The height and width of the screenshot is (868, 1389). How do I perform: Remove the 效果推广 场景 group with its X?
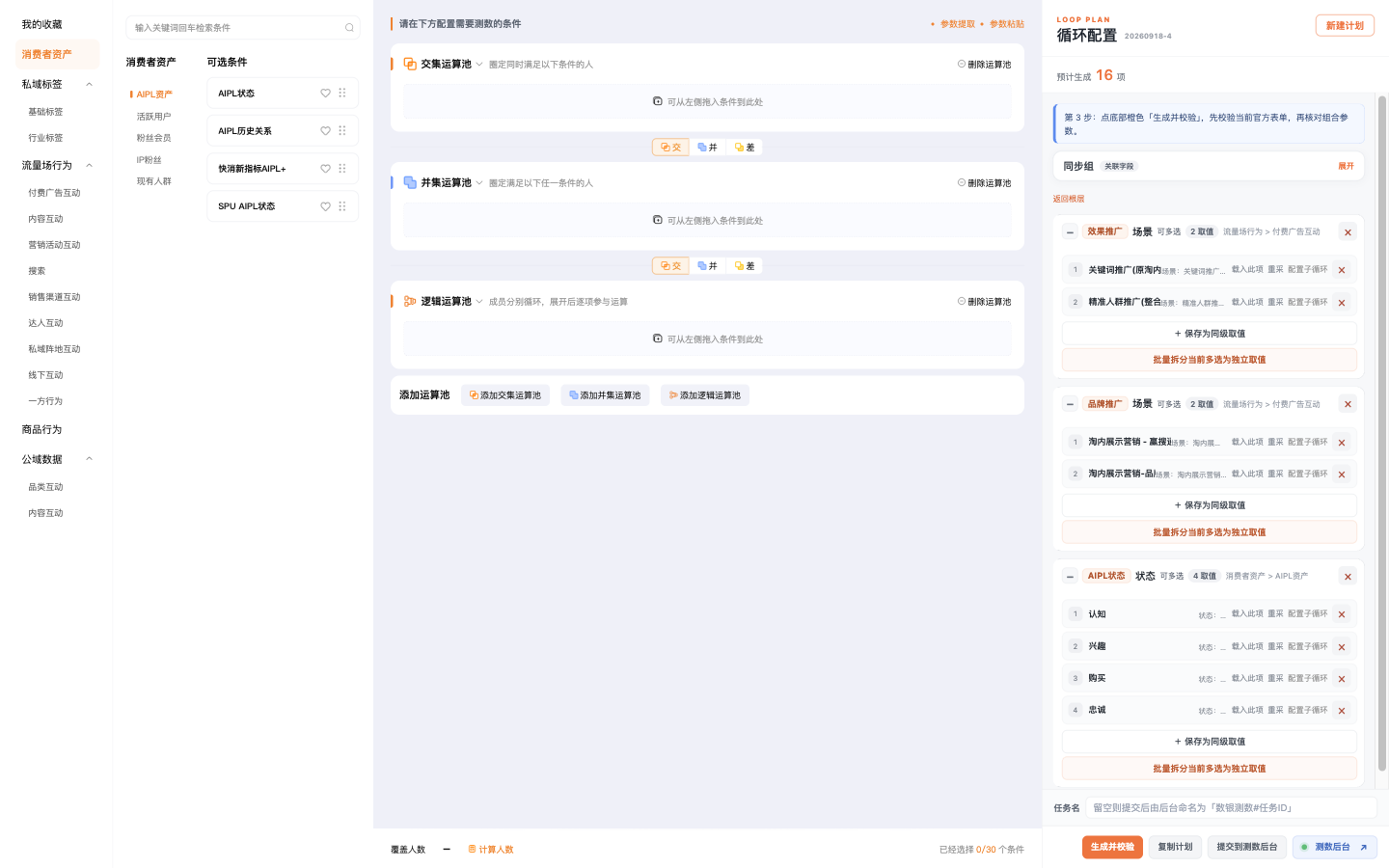(1348, 231)
